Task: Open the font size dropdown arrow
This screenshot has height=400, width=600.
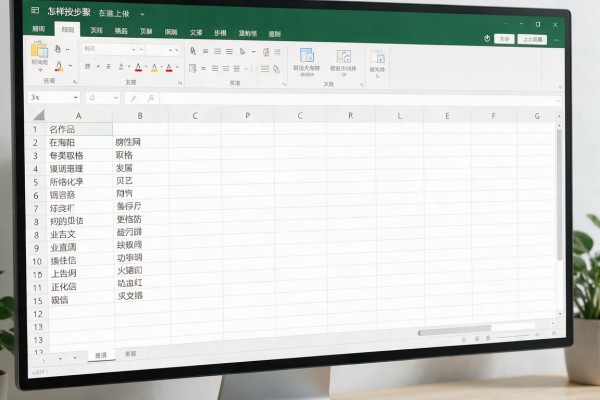Action: [x=170, y=50]
